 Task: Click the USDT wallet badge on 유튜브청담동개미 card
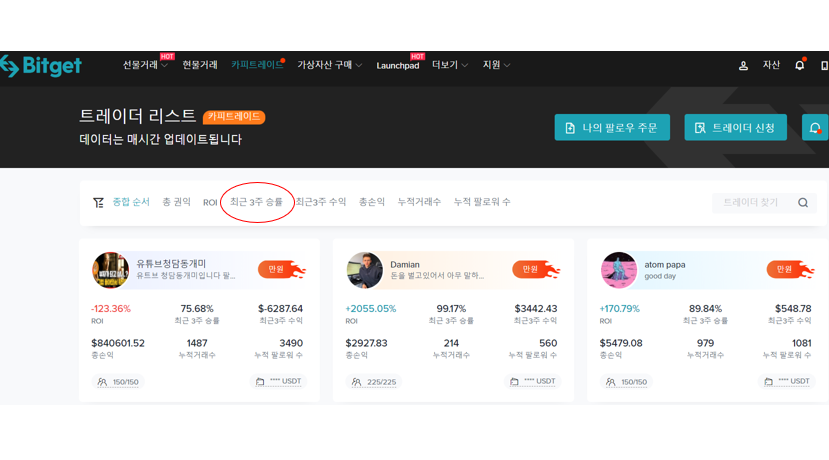click(x=278, y=381)
